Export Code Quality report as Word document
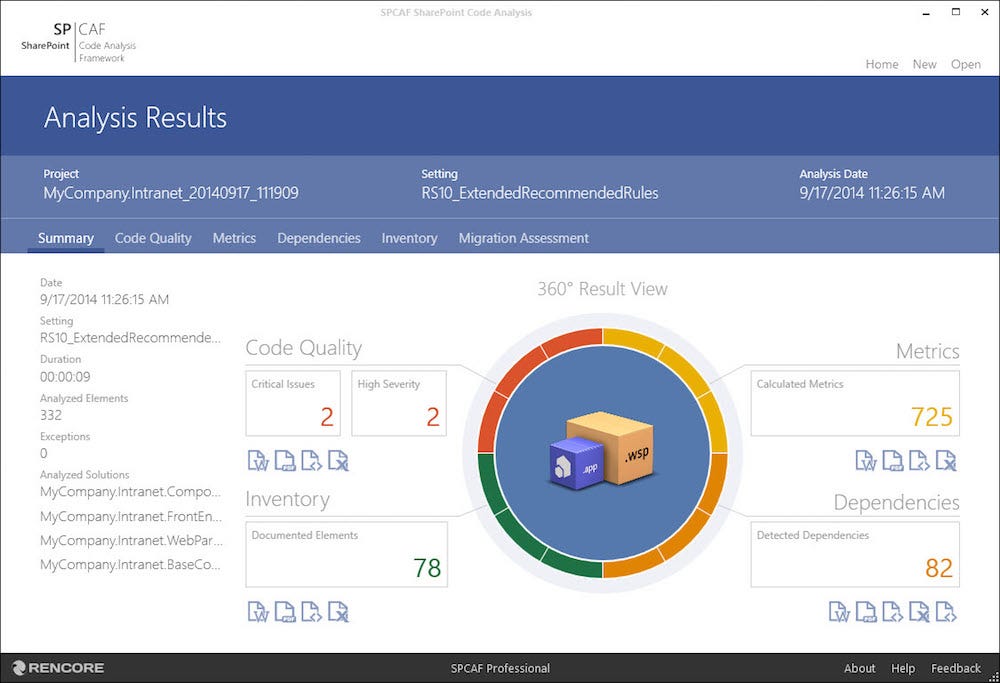1000x683 pixels. [x=258, y=460]
